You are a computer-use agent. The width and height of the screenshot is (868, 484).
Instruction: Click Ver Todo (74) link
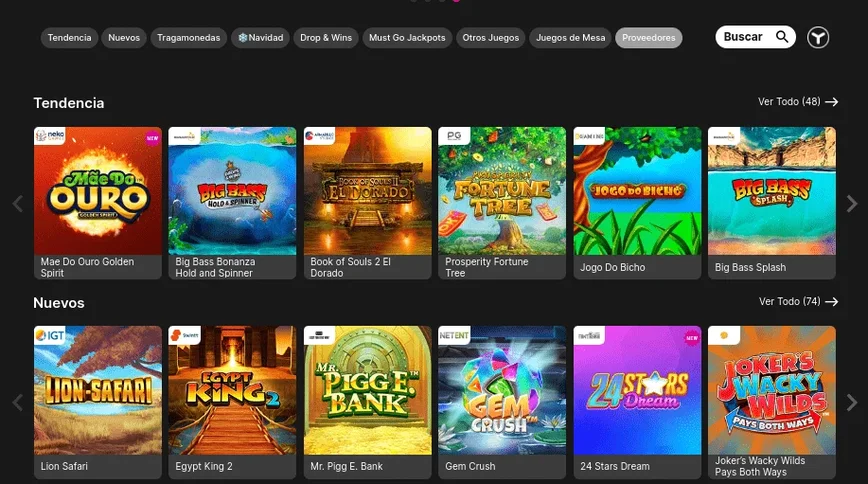(797, 301)
